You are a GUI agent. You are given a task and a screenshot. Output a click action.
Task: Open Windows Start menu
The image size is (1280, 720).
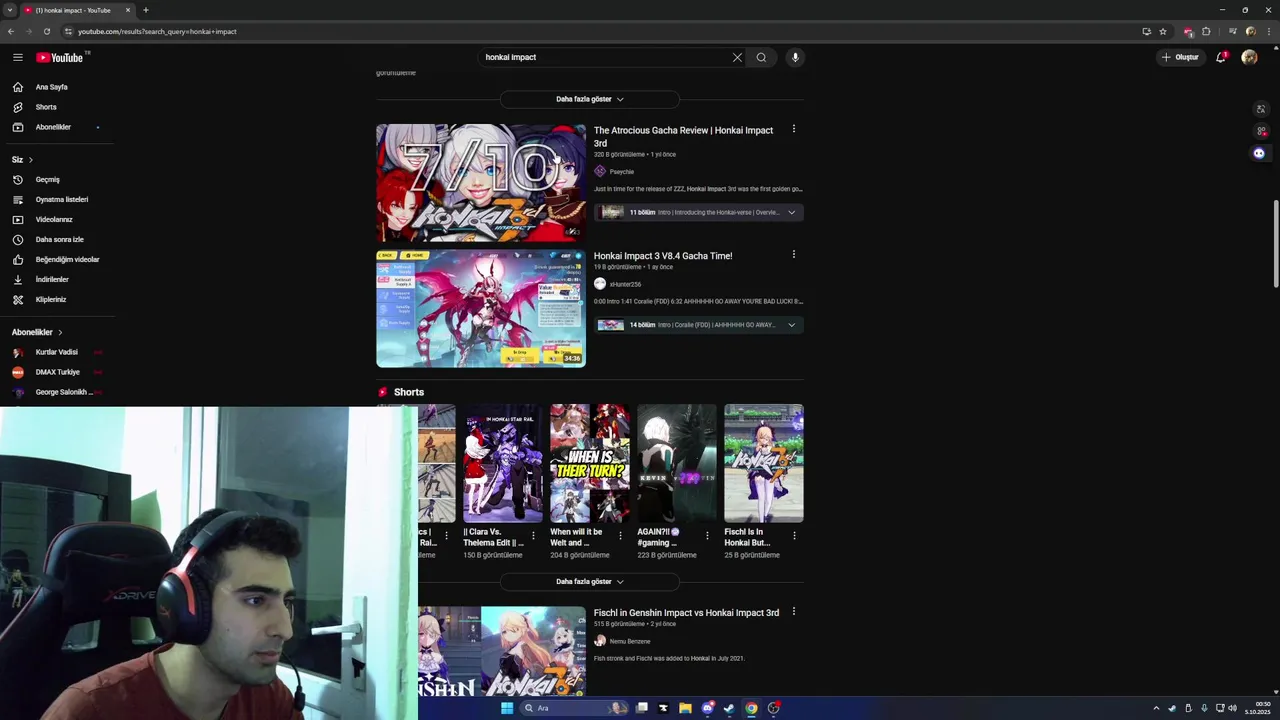pyautogui.click(x=507, y=708)
